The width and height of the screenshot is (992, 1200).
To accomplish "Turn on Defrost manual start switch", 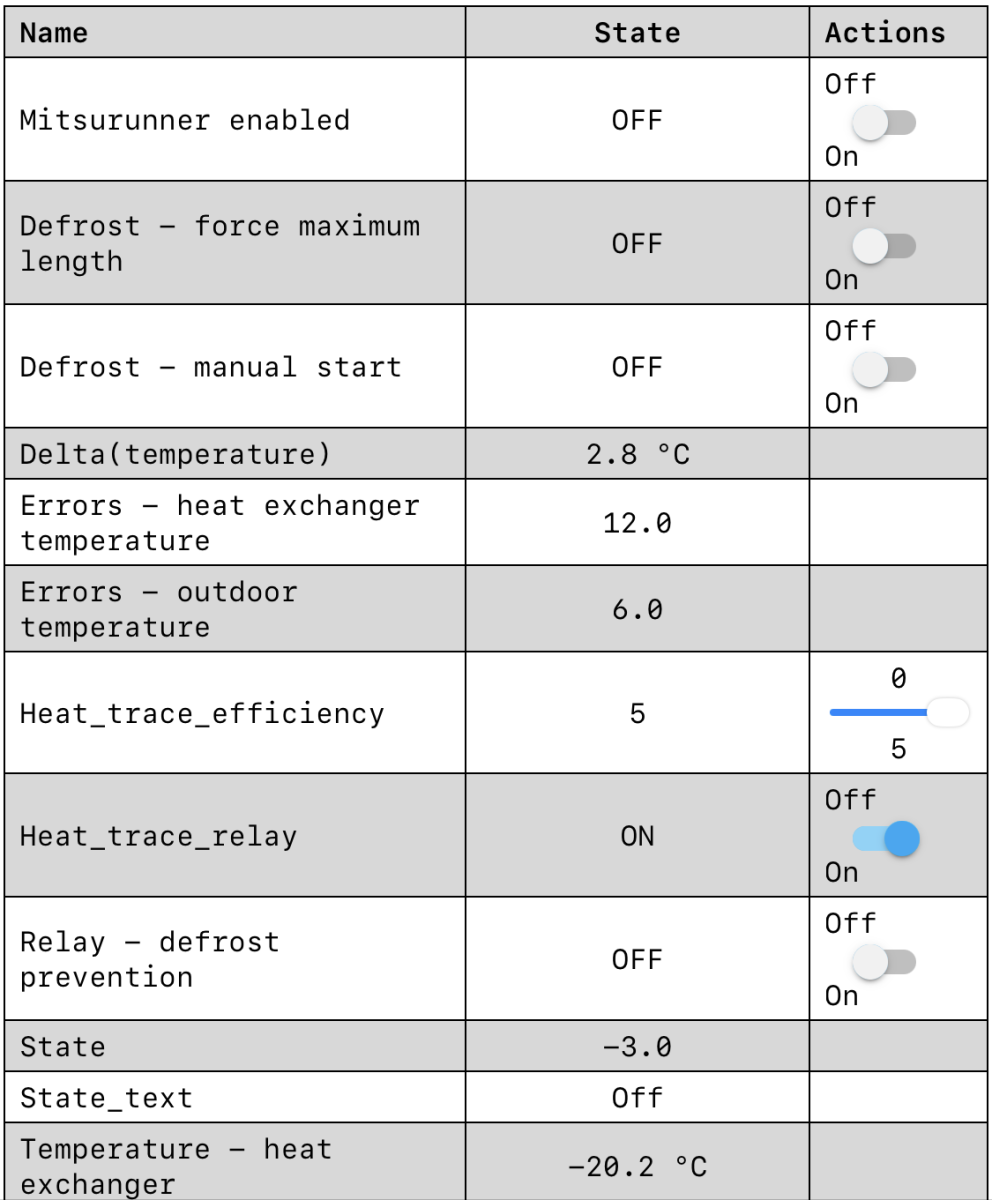I will pos(885,367).
